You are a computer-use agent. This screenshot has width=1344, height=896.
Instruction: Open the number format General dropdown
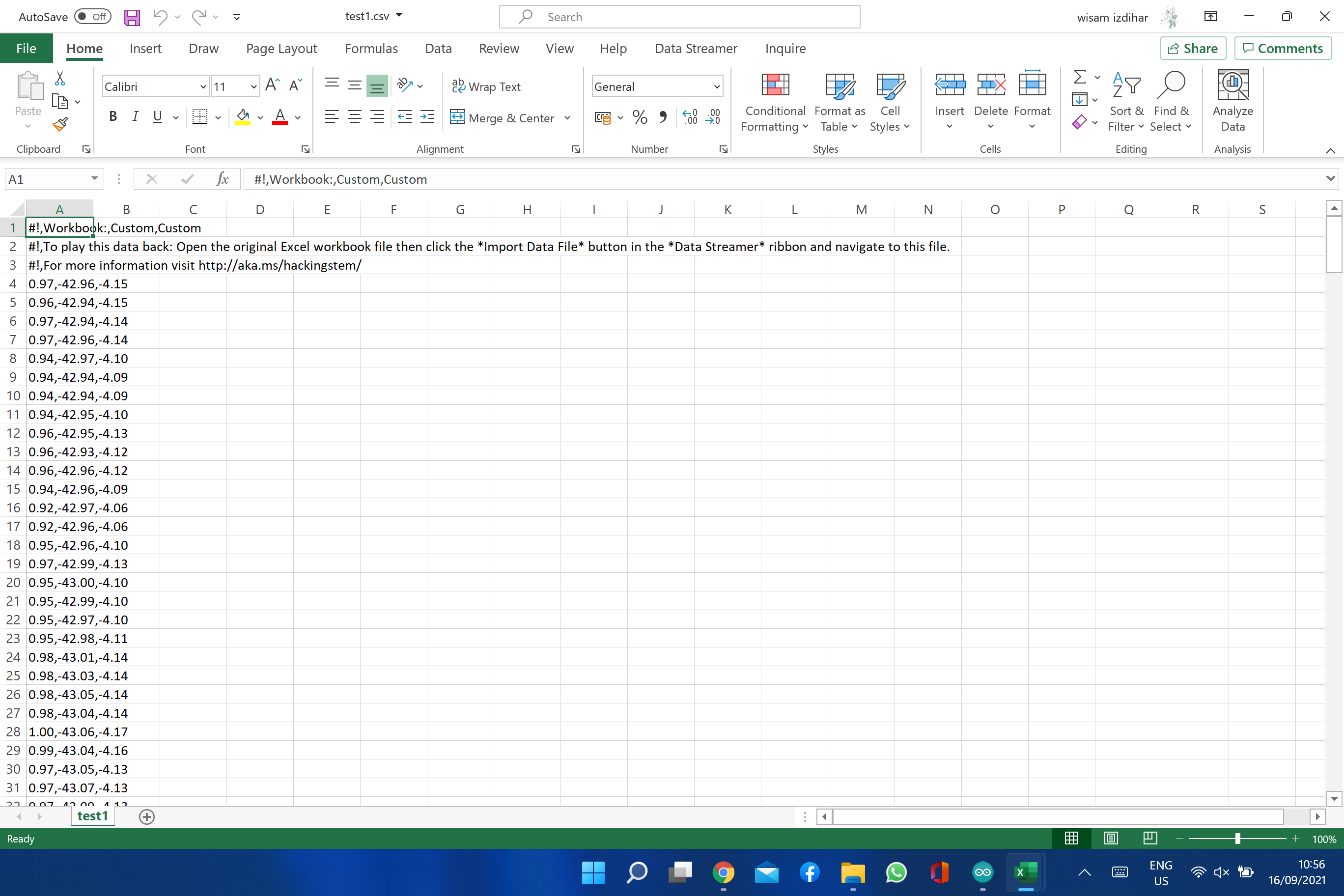pyautogui.click(x=717, y=86)
